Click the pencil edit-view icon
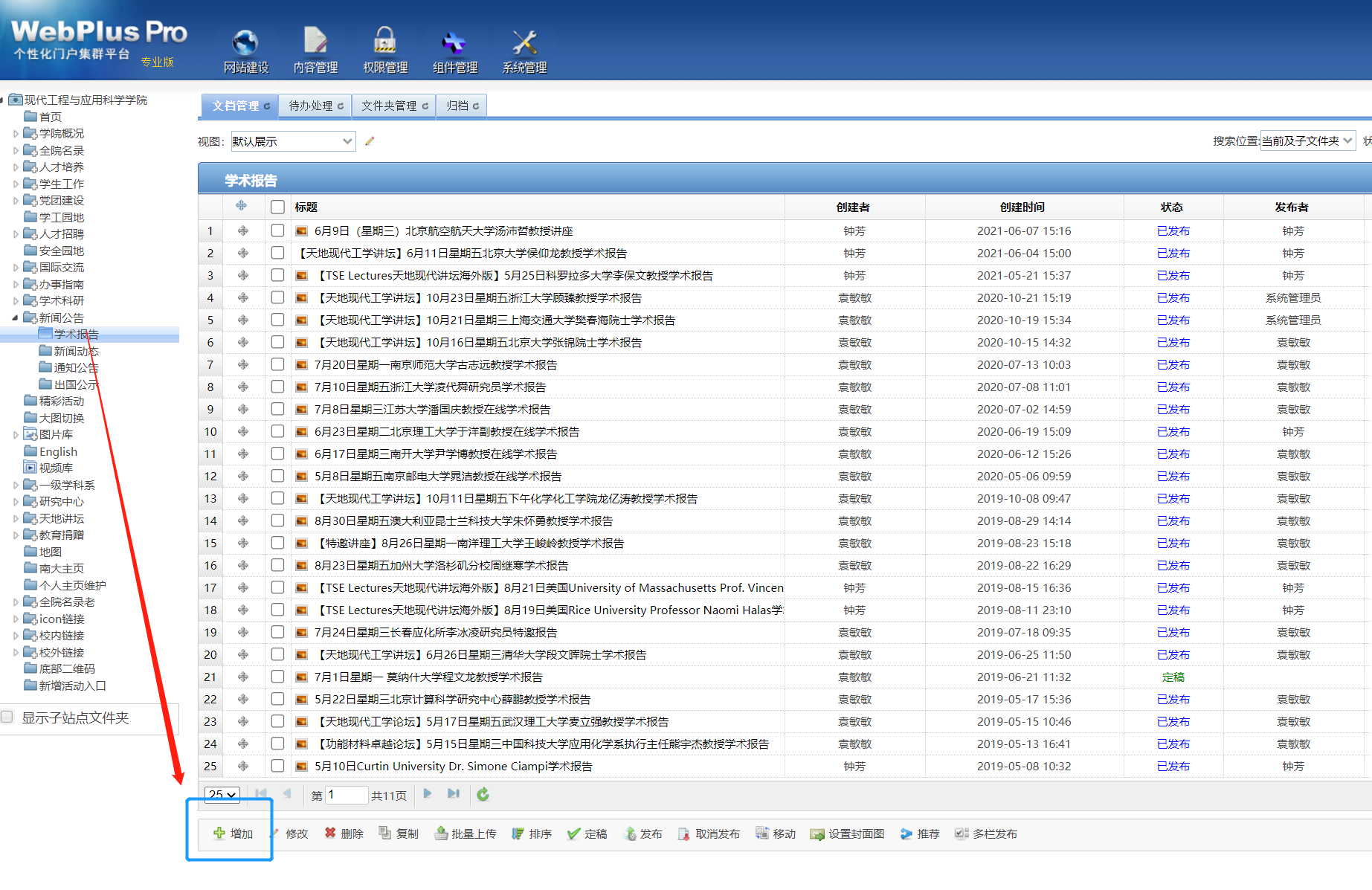 click(370, 141)
